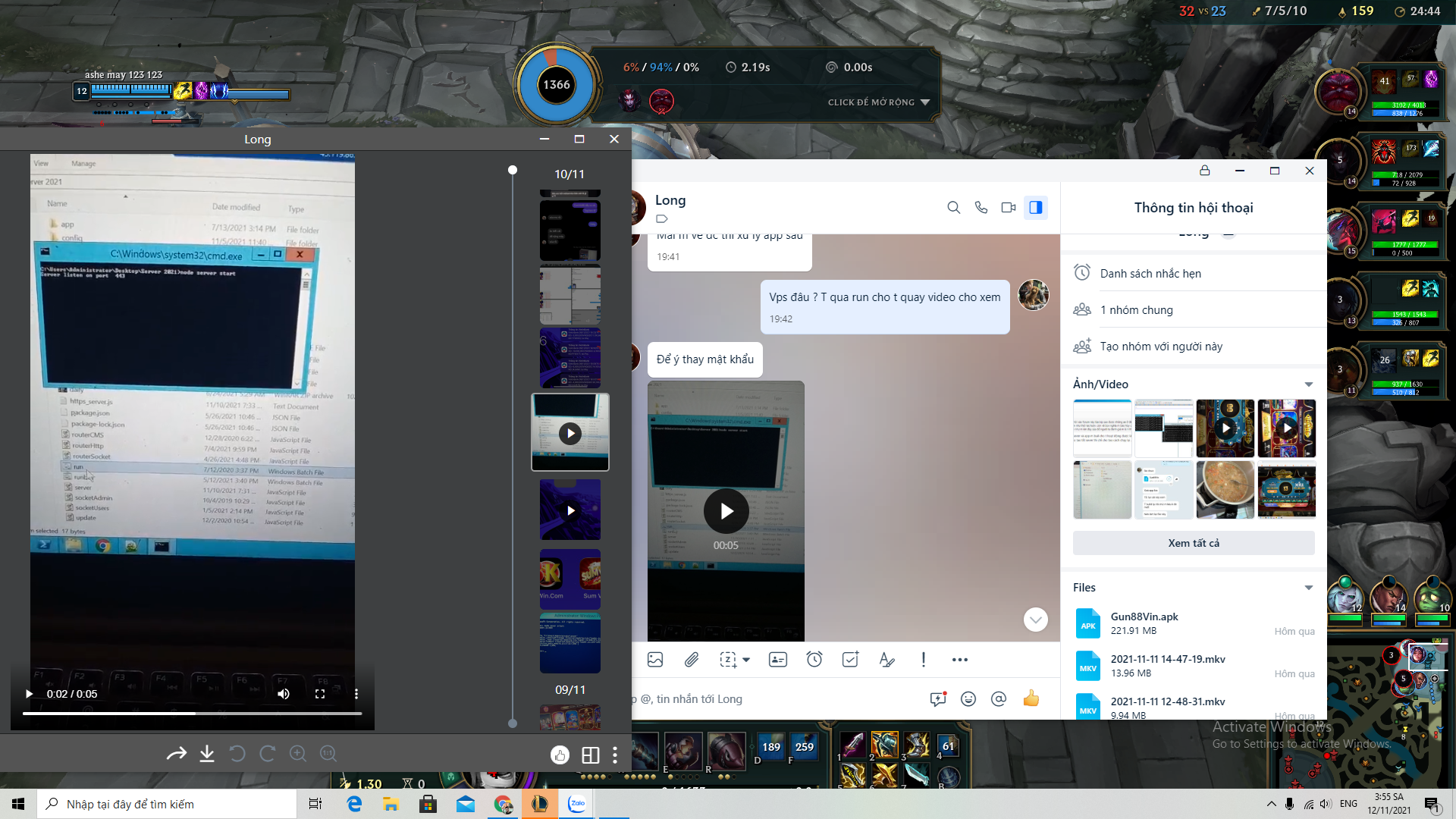Collapse the Files section

coord(1308,588)
